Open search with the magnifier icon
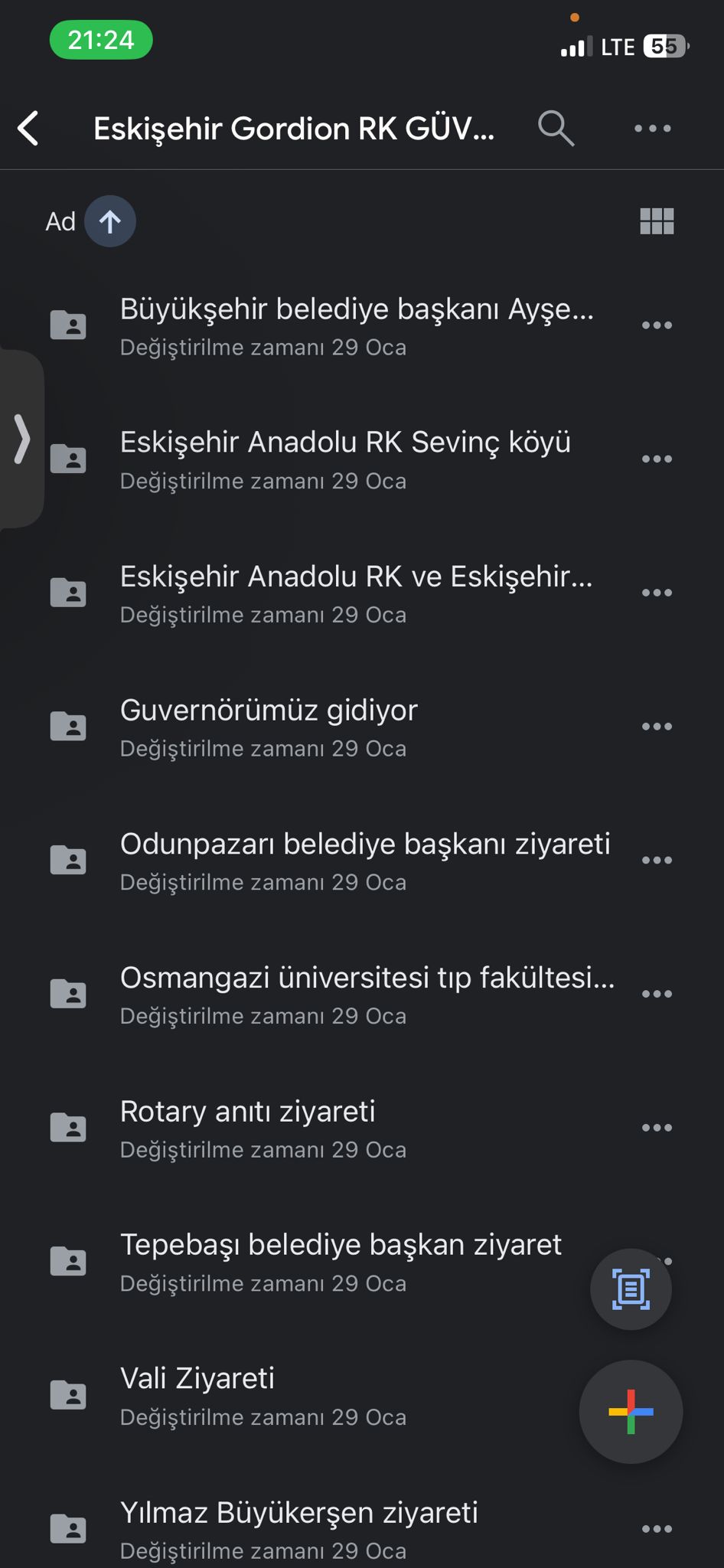The width and height of the screenshot is (724, 1568). [x=556, y=128]
